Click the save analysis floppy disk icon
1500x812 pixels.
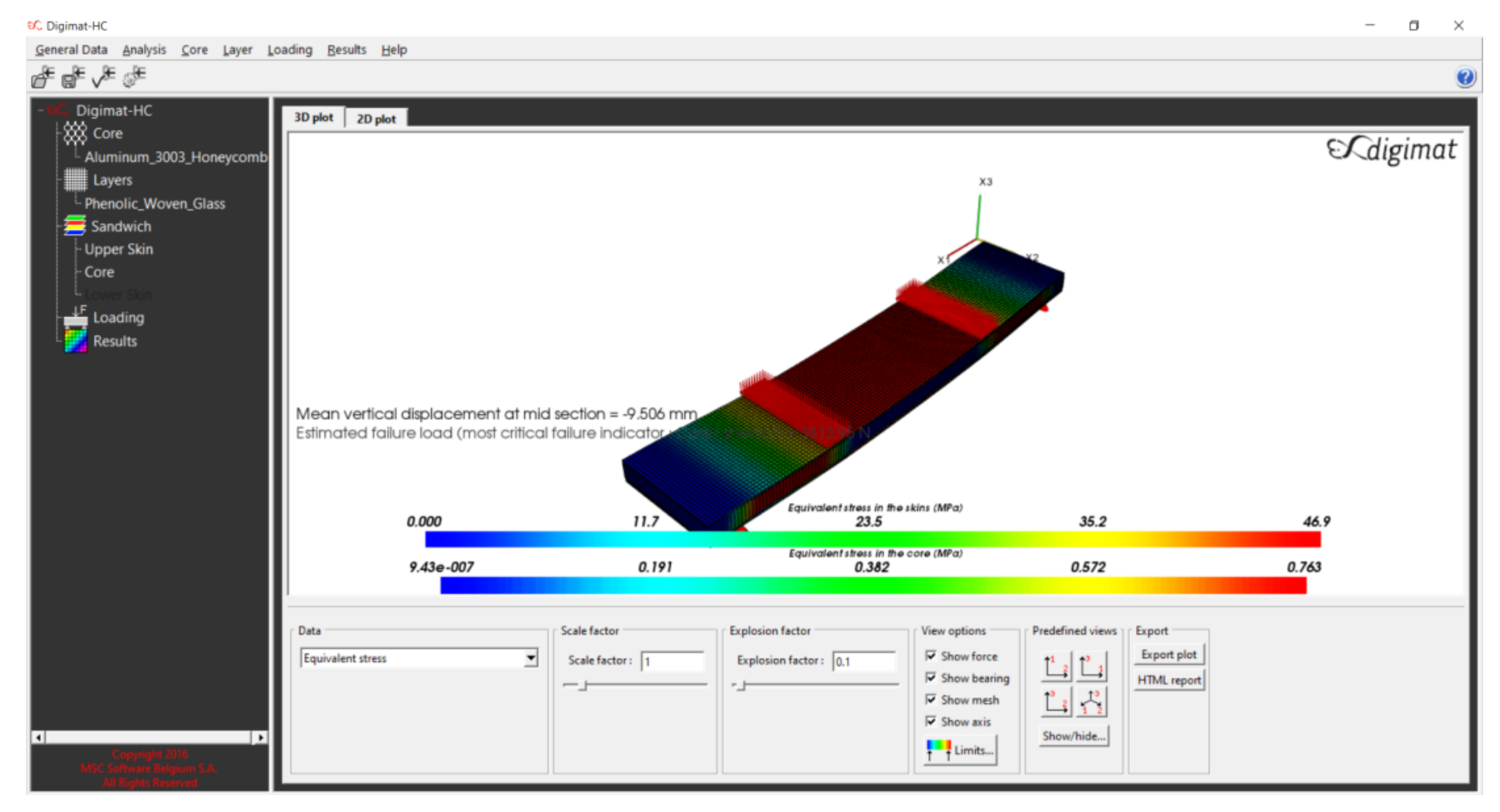(x=73, y=77)
